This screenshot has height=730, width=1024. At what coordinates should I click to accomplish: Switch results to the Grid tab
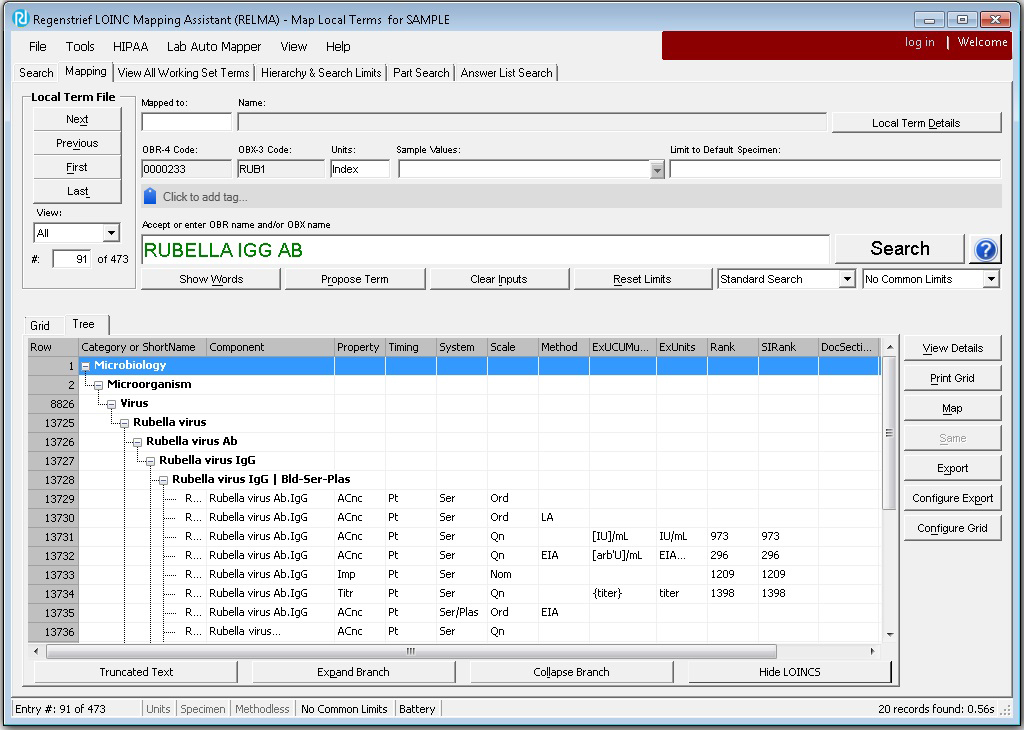40,325
